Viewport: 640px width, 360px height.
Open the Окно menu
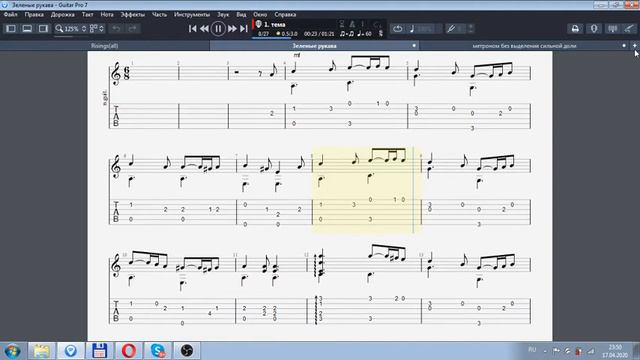(x=260, y=14)
